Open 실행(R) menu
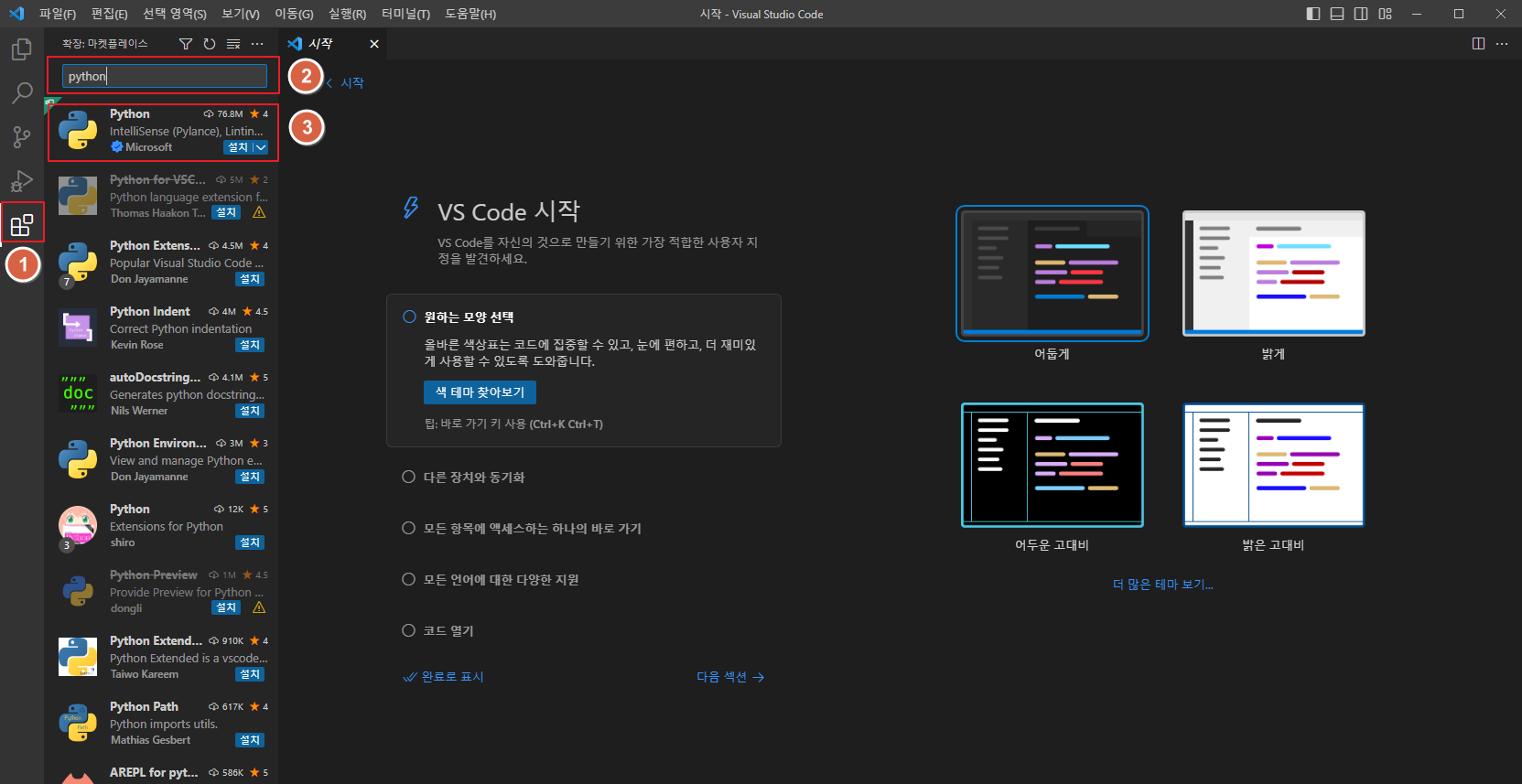Image resolution: width=1522 pixels, height=784 pixels. point(348,14)
